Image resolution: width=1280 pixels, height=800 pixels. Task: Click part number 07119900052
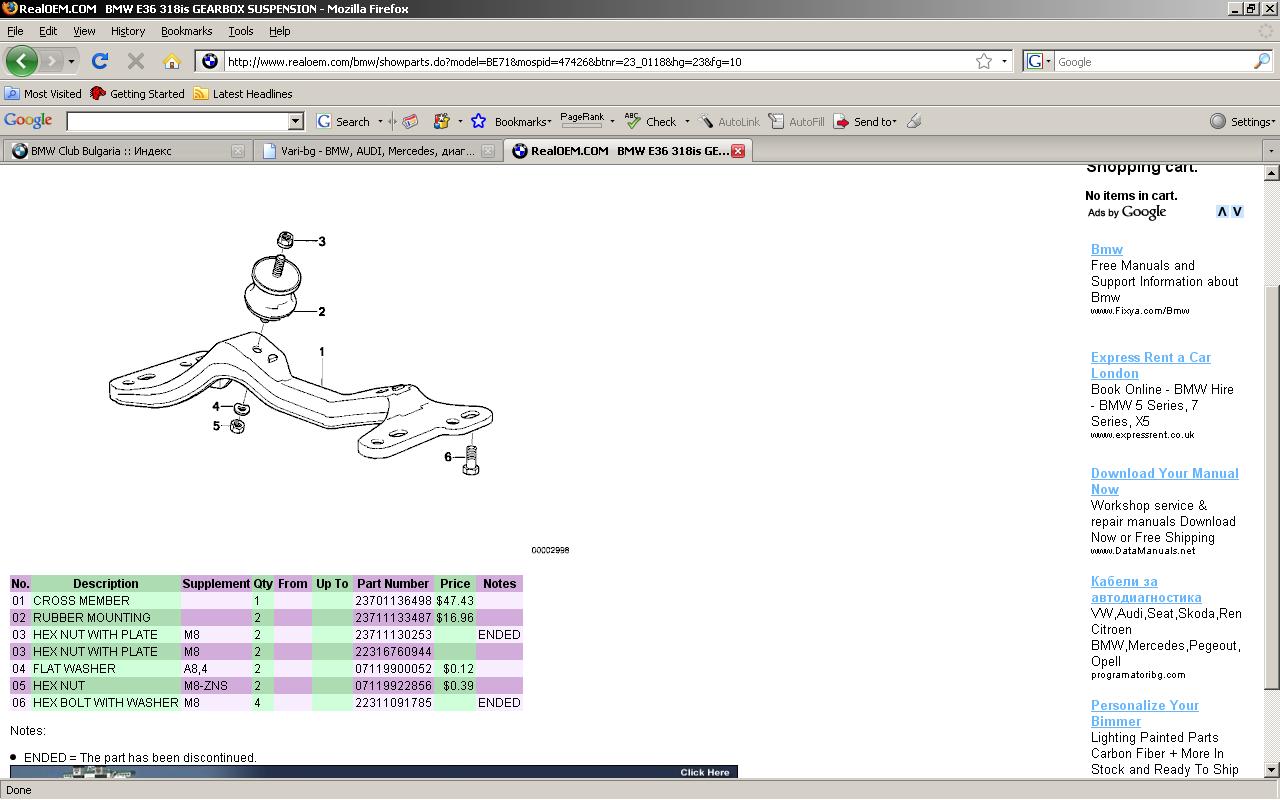coord(394,669)
